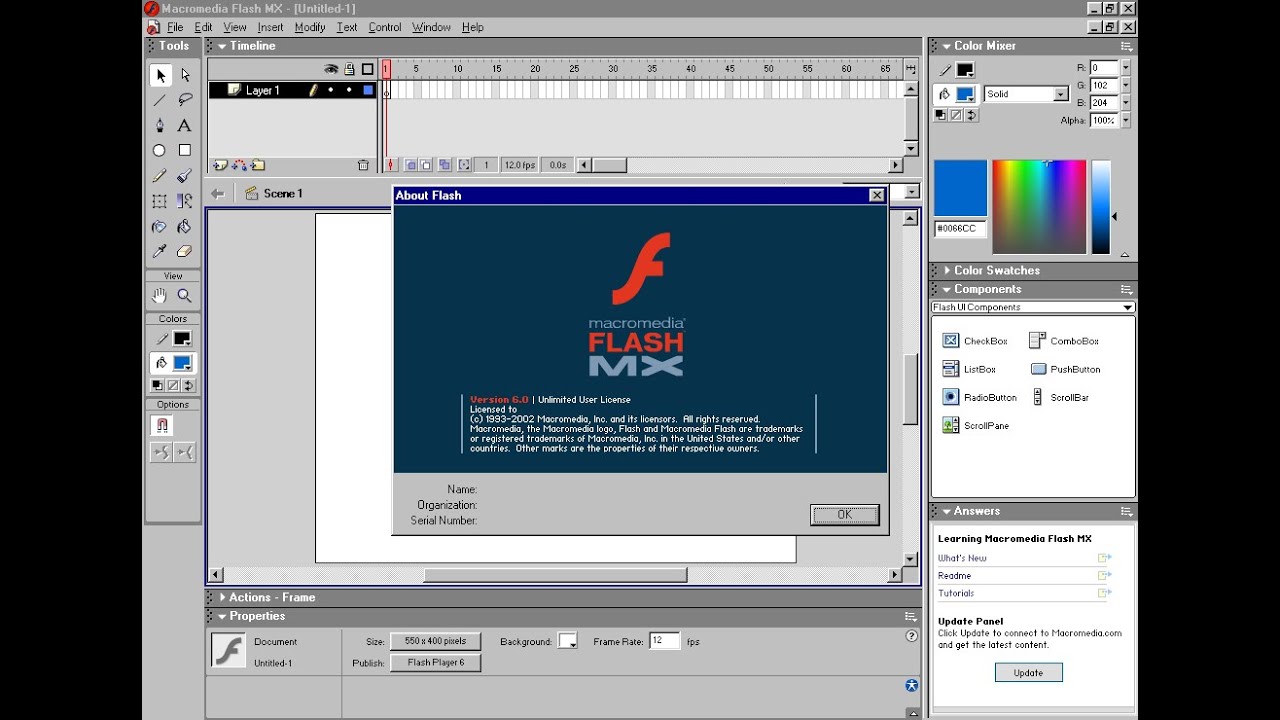Viewport: 1280px width, 720px height.
Task: Collapse the Color Mixer panel
Action: click(947, 46)
